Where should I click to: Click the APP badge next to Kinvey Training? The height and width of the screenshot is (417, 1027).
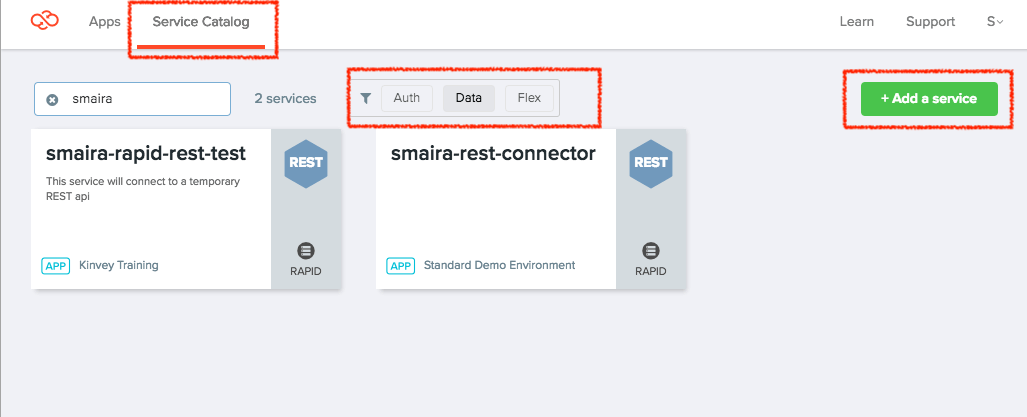[56, 265]
